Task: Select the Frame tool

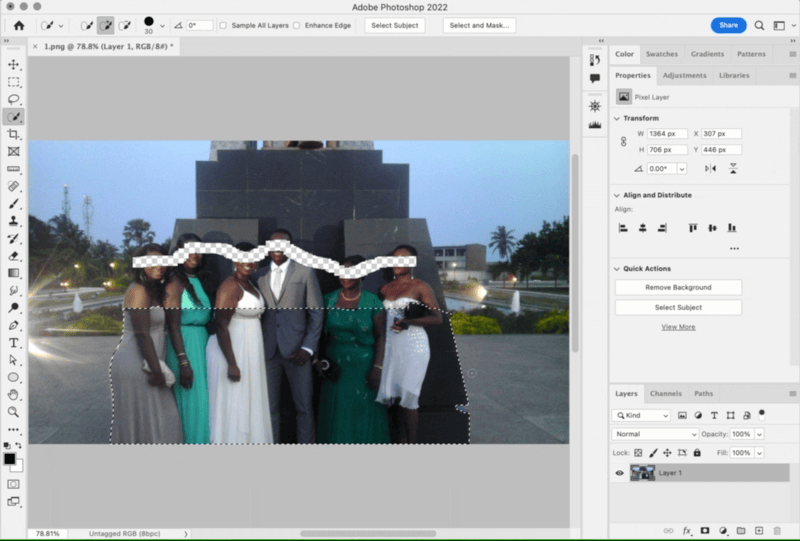Action: [14, 152]
